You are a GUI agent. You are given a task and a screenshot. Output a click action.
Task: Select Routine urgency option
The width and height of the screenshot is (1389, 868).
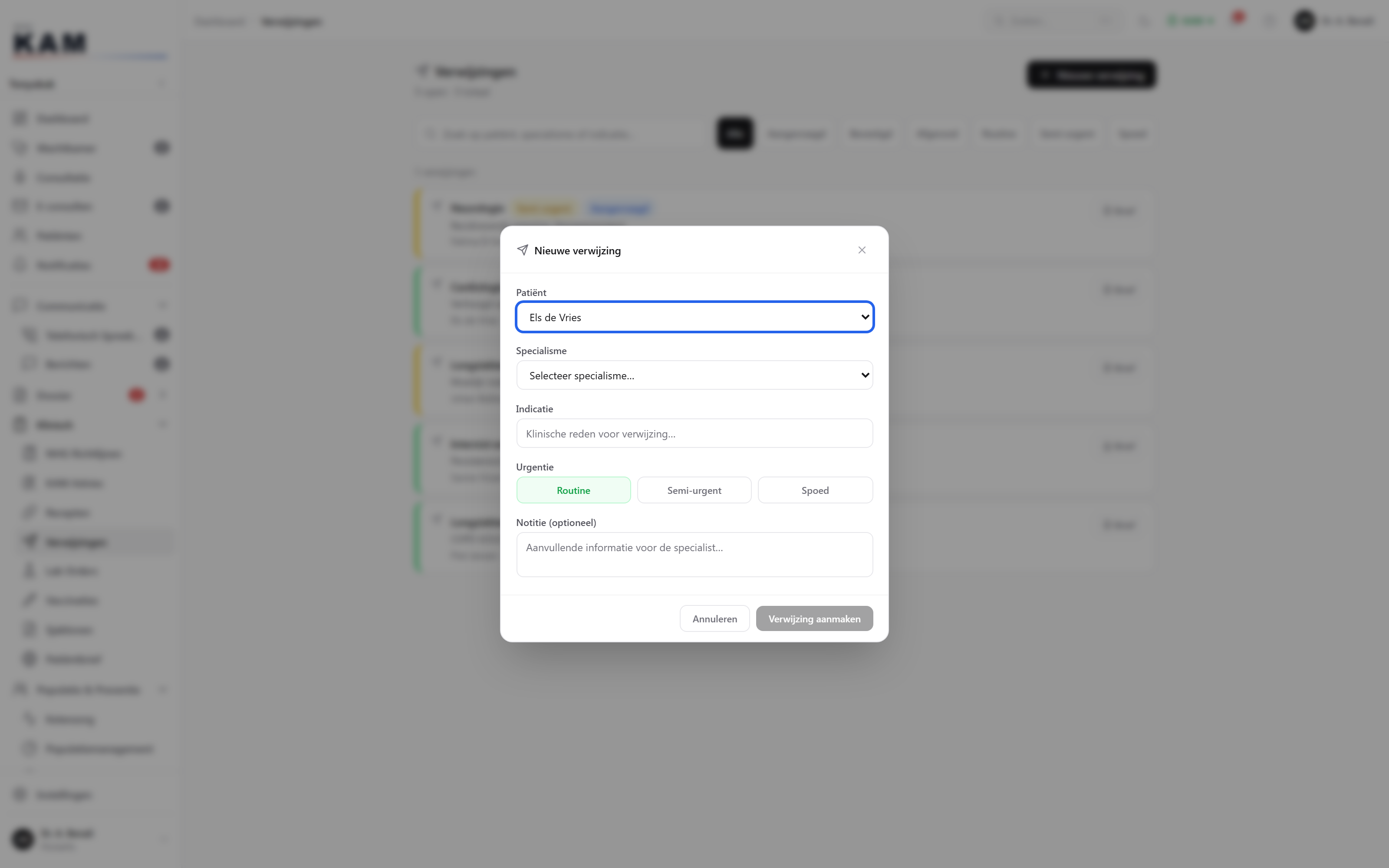pos(573,490)
